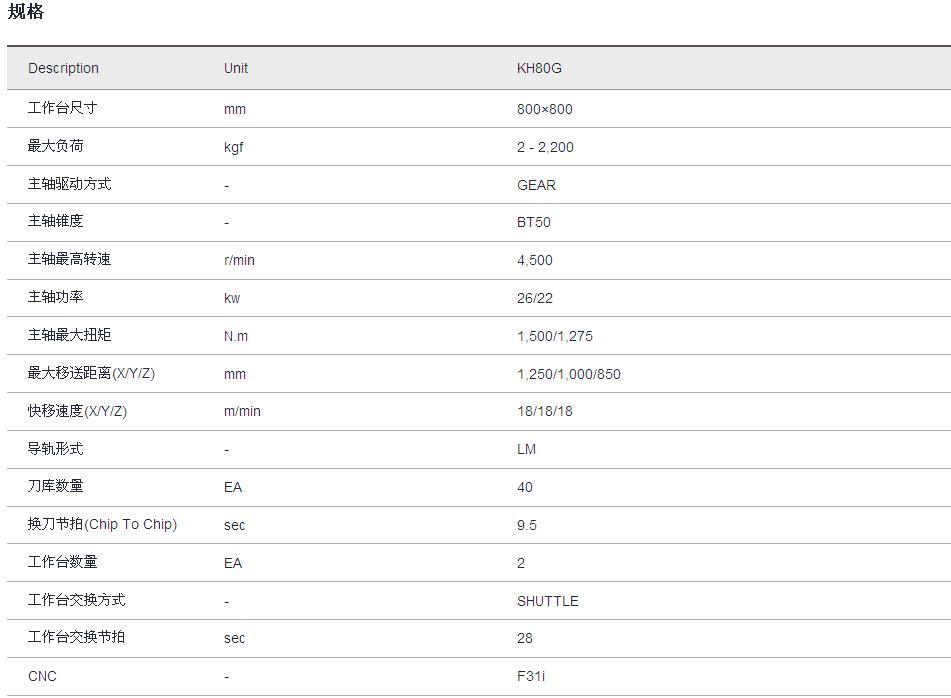Screen dimensions: 951x698
Task: Select the 2 - 2,200 load value
Action: pyautogui.click(x=545, y=147)
